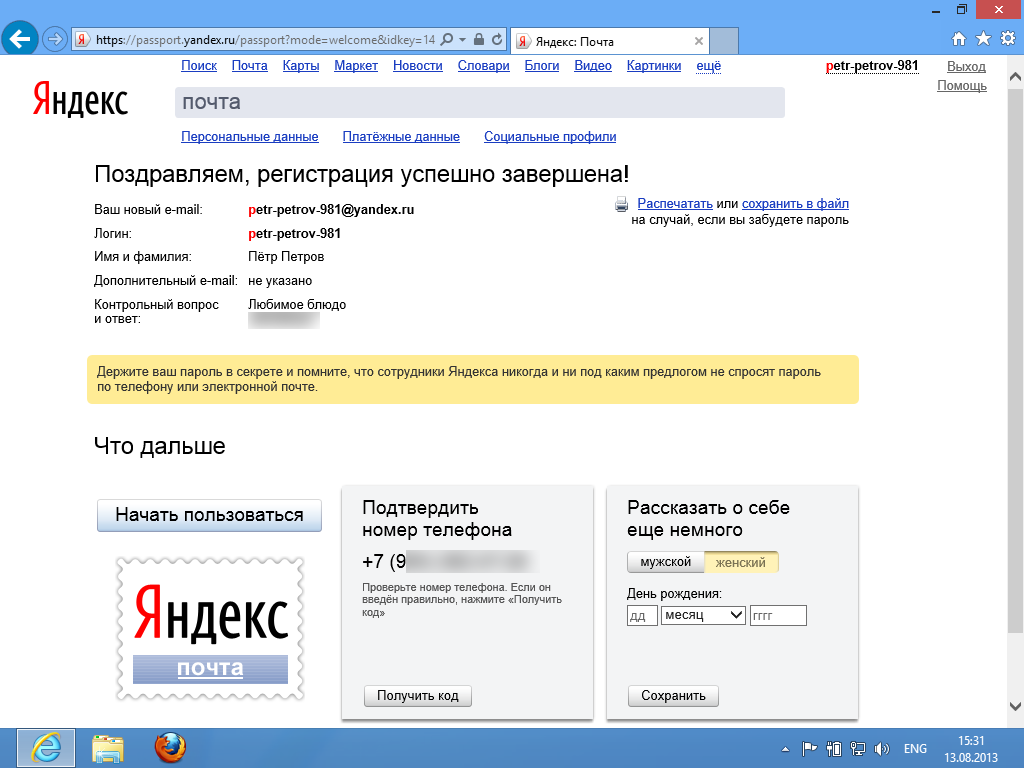
Task: Open the Почта top navigation link
Action: (249, 65)
